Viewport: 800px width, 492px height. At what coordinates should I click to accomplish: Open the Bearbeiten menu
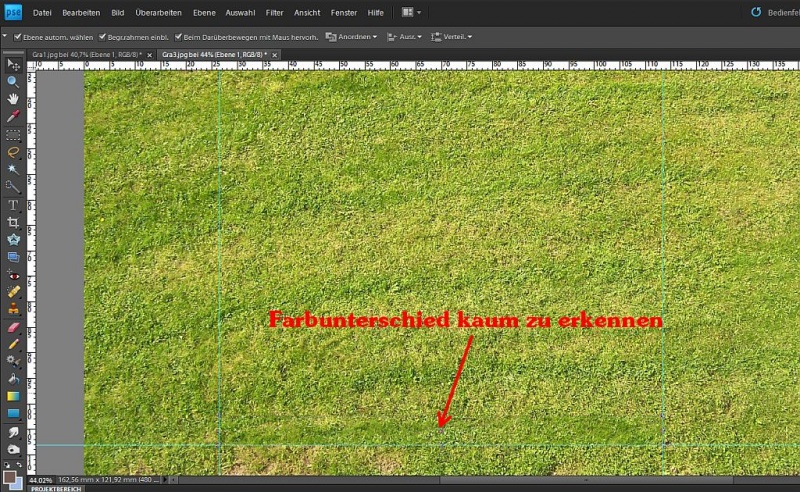(81, 13)
